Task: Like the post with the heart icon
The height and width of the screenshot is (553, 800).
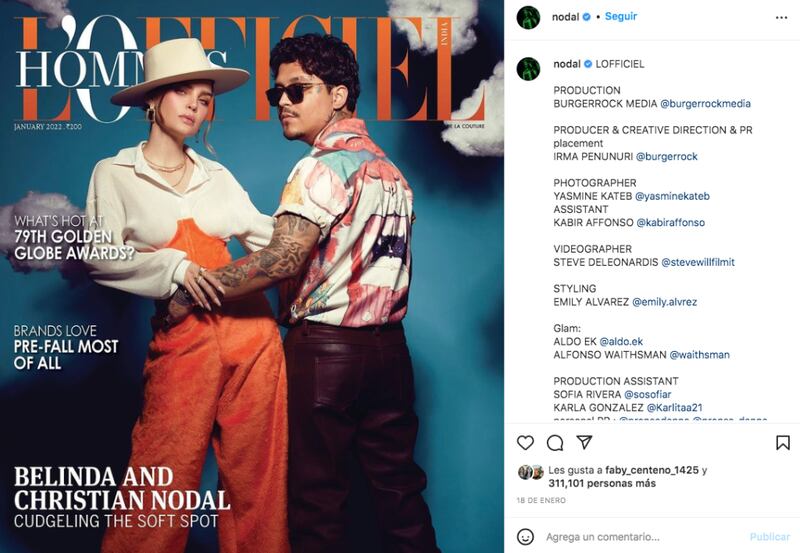Action: [525, 442]
